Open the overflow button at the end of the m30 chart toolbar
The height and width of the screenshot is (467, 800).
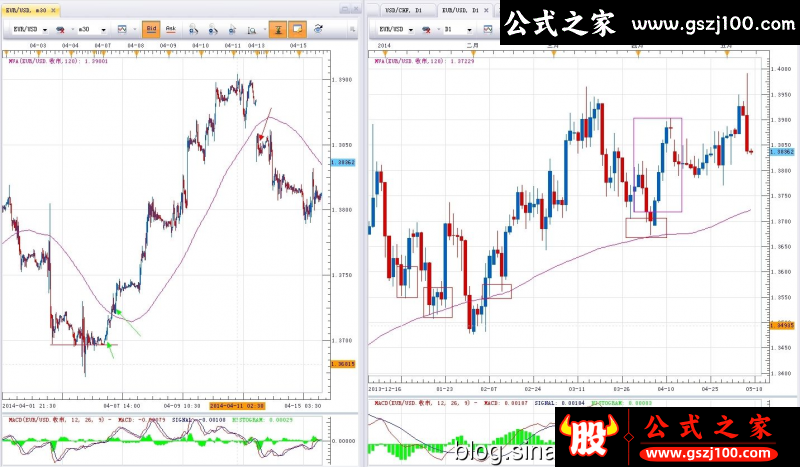(353, 30)
